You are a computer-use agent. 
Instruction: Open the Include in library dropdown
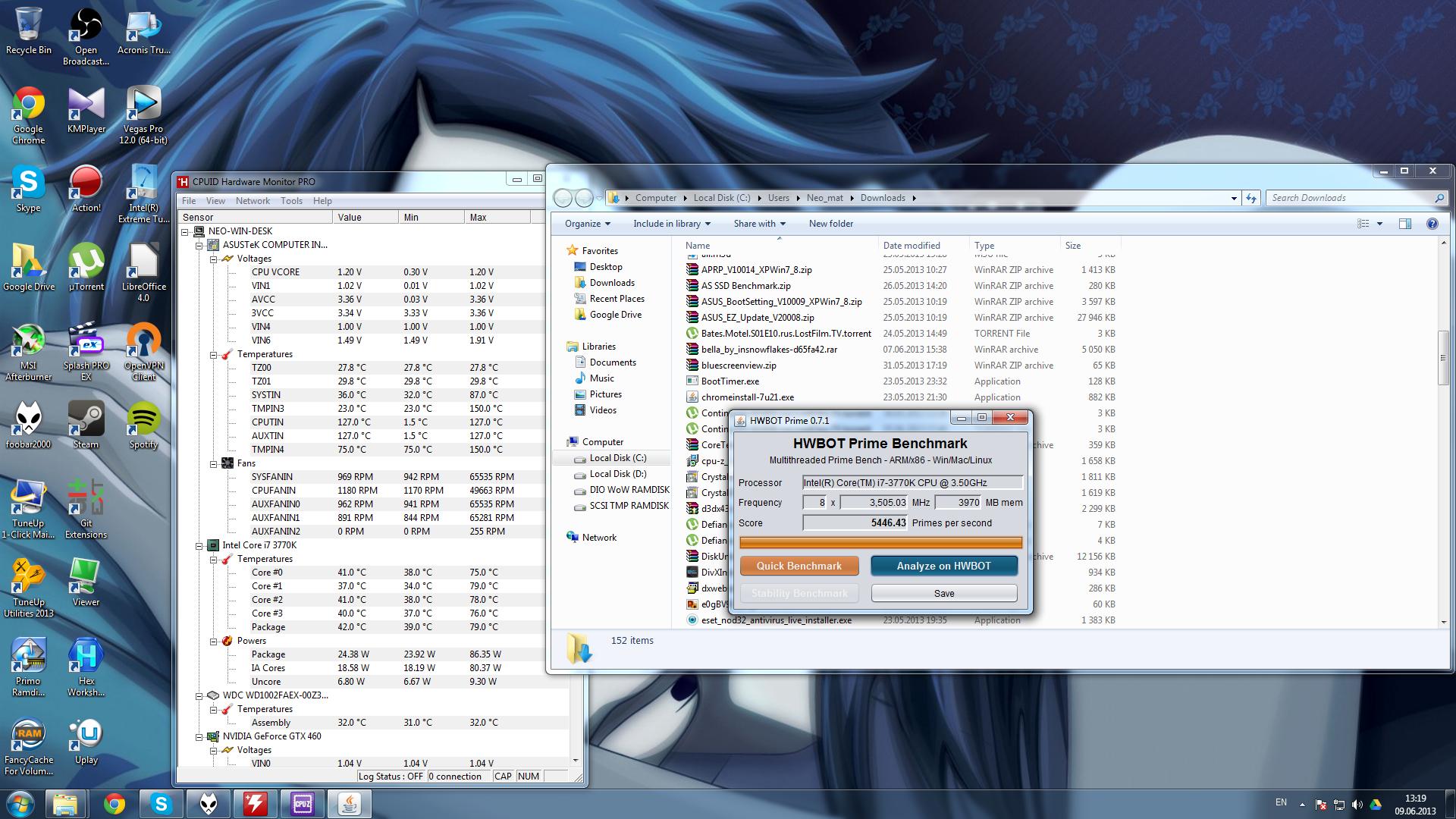click(672, 224)
